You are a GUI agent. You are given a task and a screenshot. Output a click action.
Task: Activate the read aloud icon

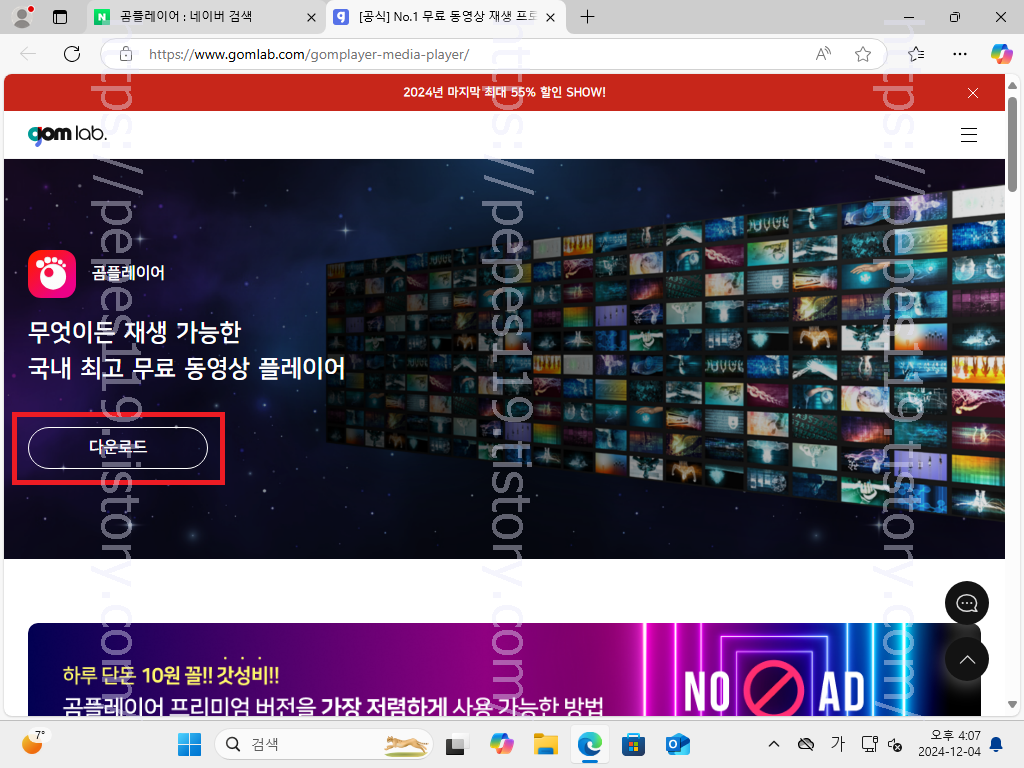(824, 54)
